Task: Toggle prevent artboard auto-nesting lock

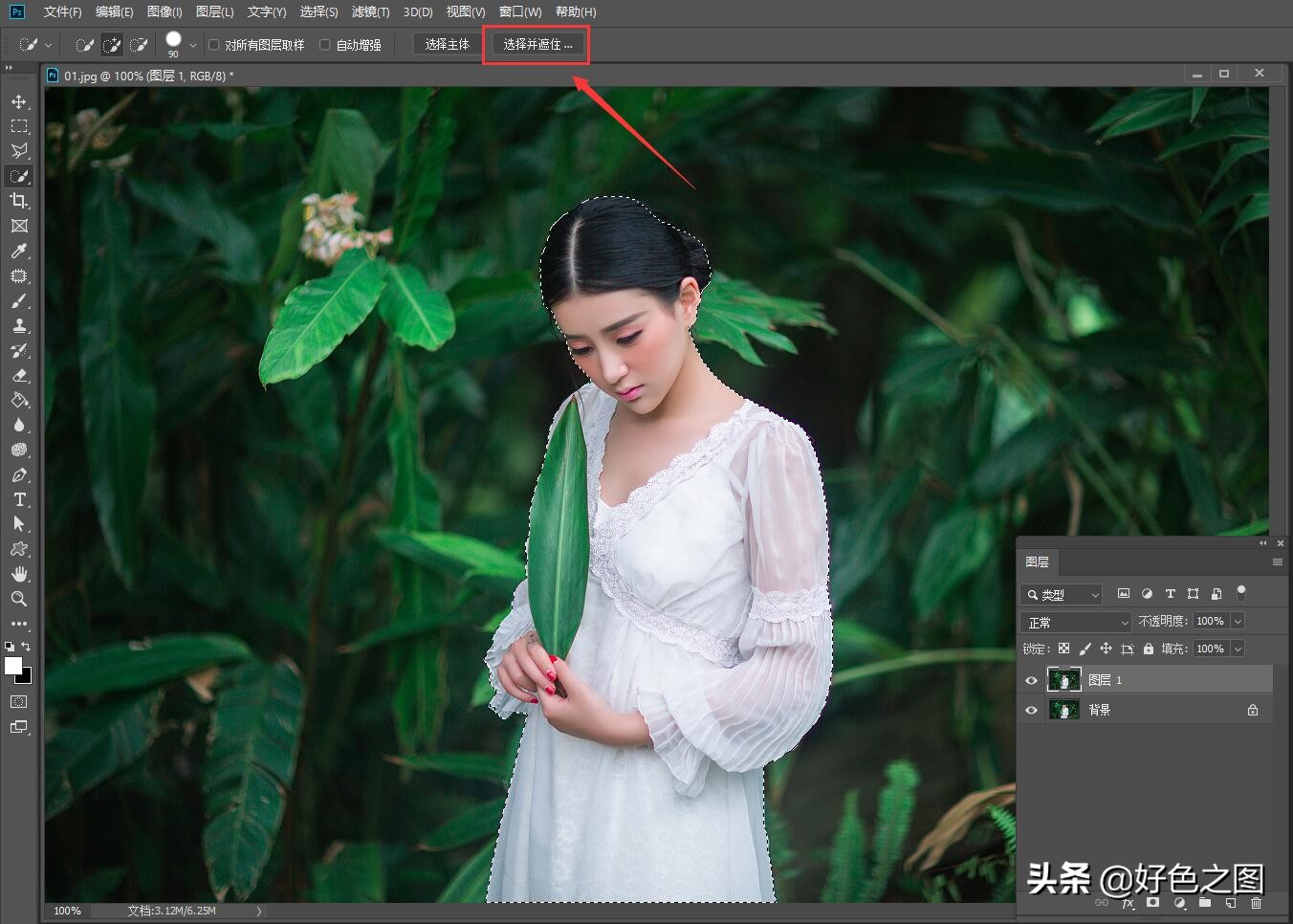Action: pyautogui.click(x=1128, y=649)
